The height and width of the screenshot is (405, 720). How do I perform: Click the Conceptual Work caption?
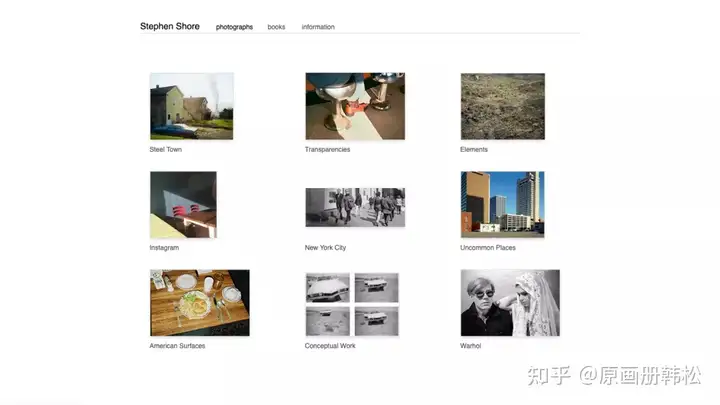pyautogui.click(x=330, y=346)
